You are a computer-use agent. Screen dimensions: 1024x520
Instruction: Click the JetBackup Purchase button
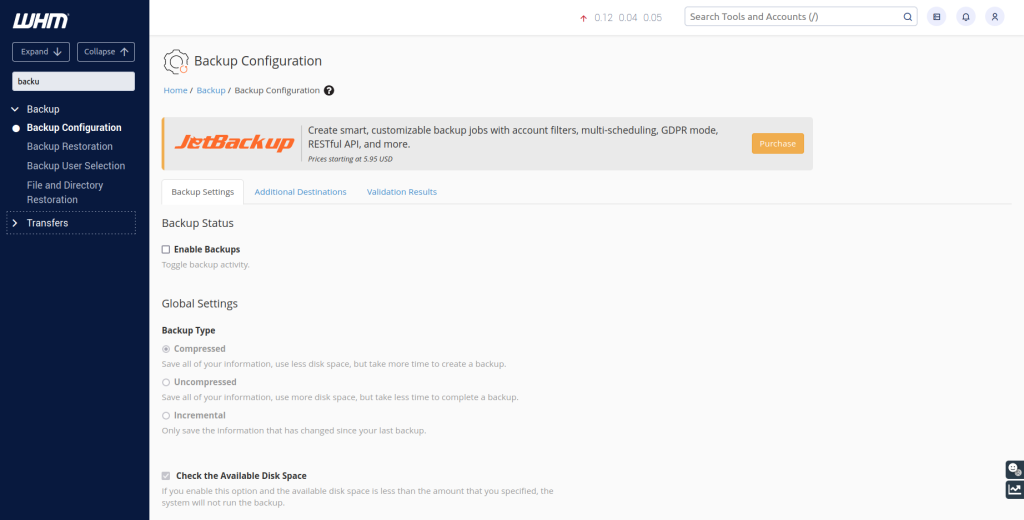(777, 144)
